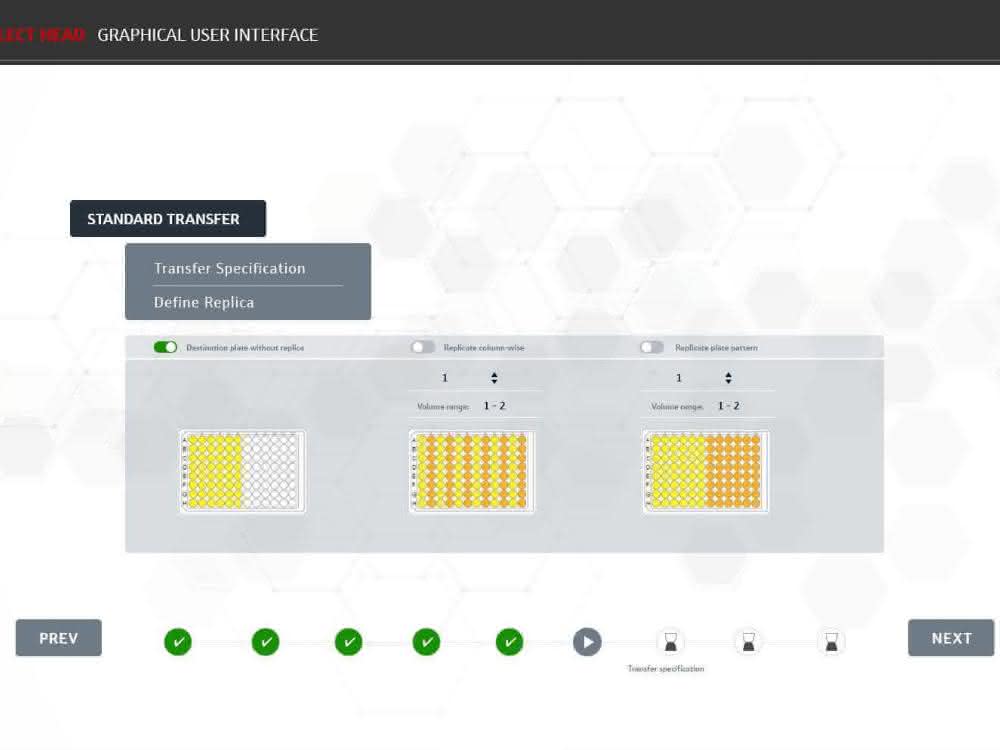Click the Replicate column-wise count field
The height and width of the screenshot is (750, 1000).
click(x=476, y=378)
